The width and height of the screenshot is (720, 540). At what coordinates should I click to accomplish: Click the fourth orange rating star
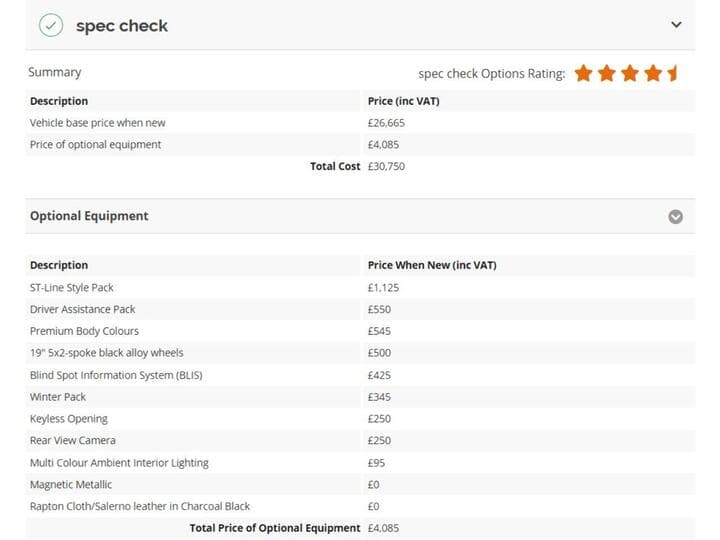[652, 73]
